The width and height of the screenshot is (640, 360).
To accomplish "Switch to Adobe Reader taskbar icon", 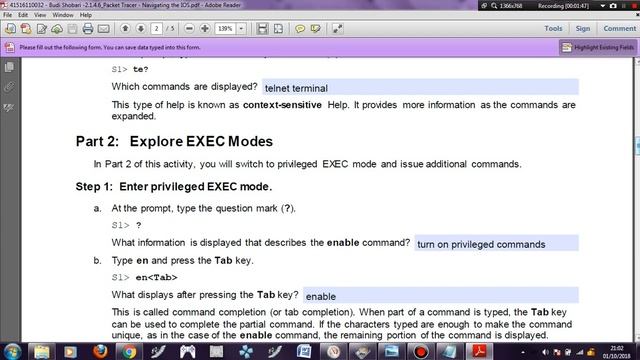I will 479,351.
